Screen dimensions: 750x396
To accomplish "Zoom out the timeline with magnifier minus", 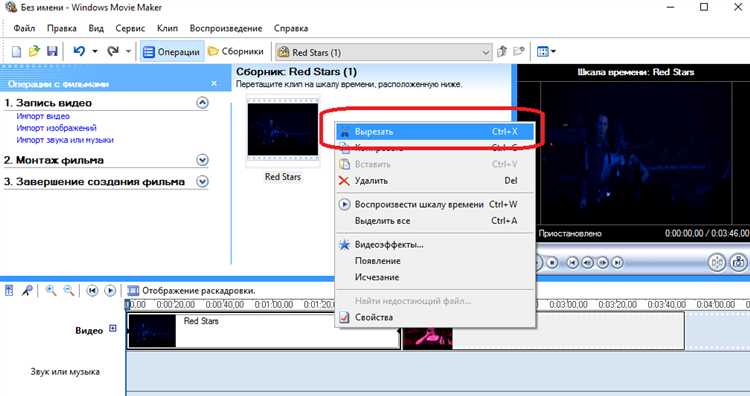I will [x=69, y=290].
